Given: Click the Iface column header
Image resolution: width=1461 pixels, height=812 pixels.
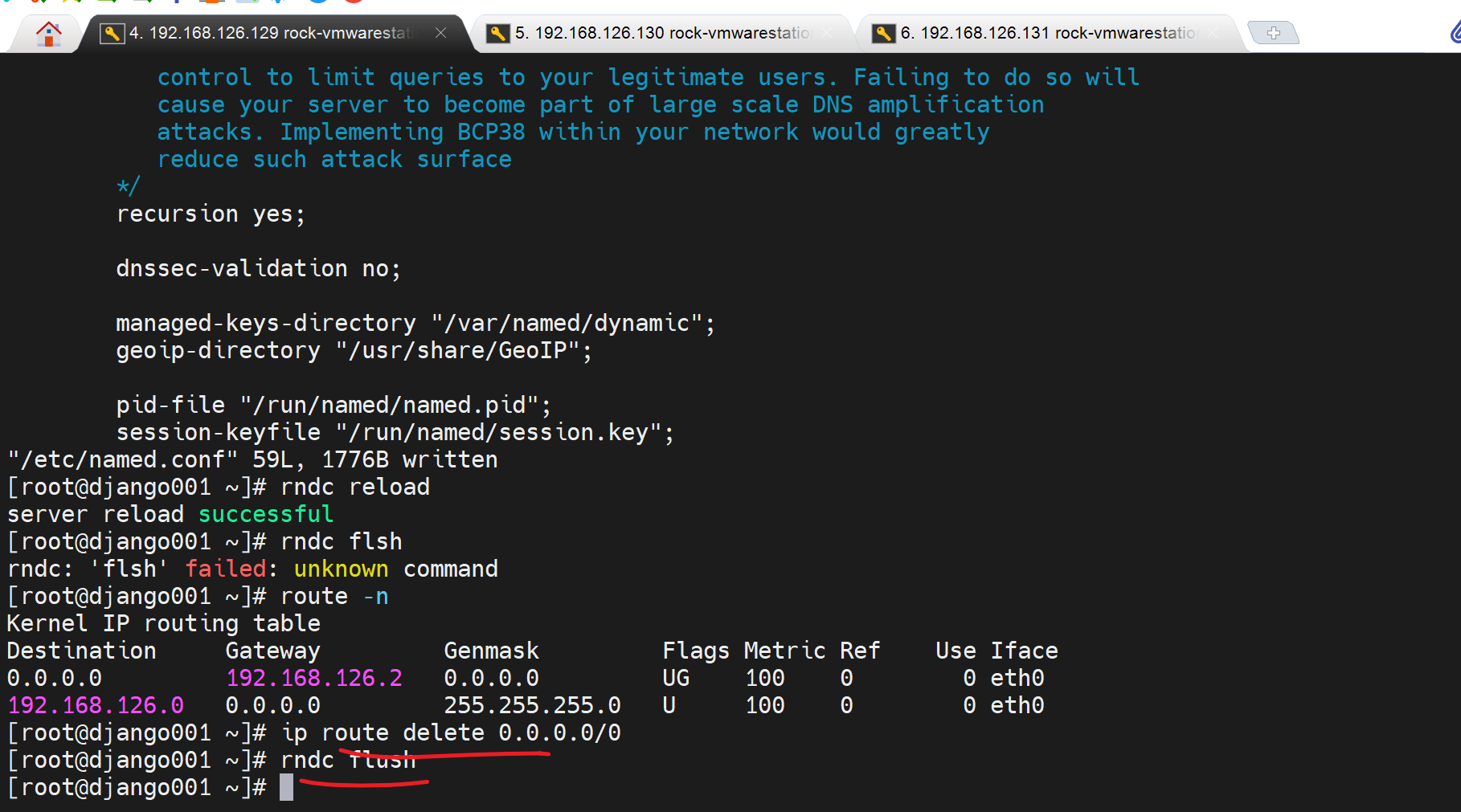Looking at the screenshot, I should pos(1025,651).
